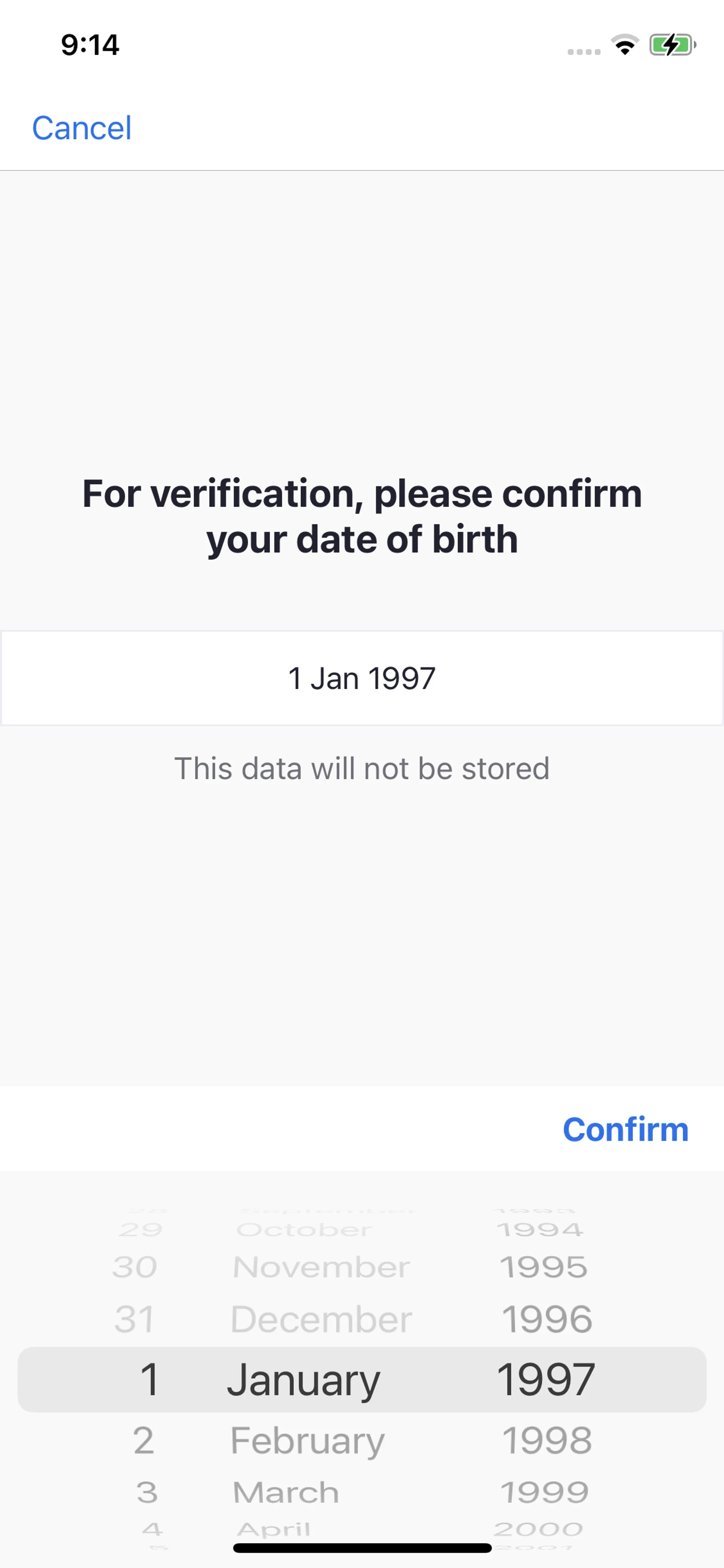724x1568 pixels.
Task: Tap the home indicator bar
Action: click(x=362, y=1548)
